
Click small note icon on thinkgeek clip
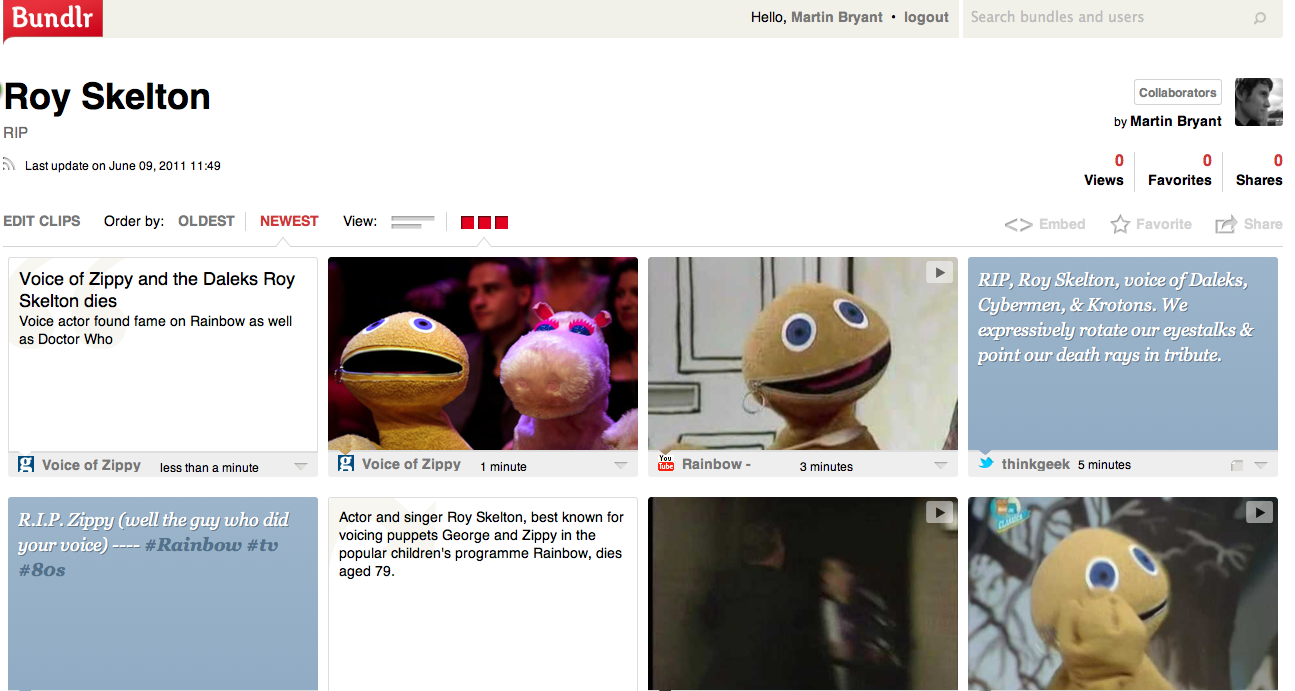tap(1237, 466)
